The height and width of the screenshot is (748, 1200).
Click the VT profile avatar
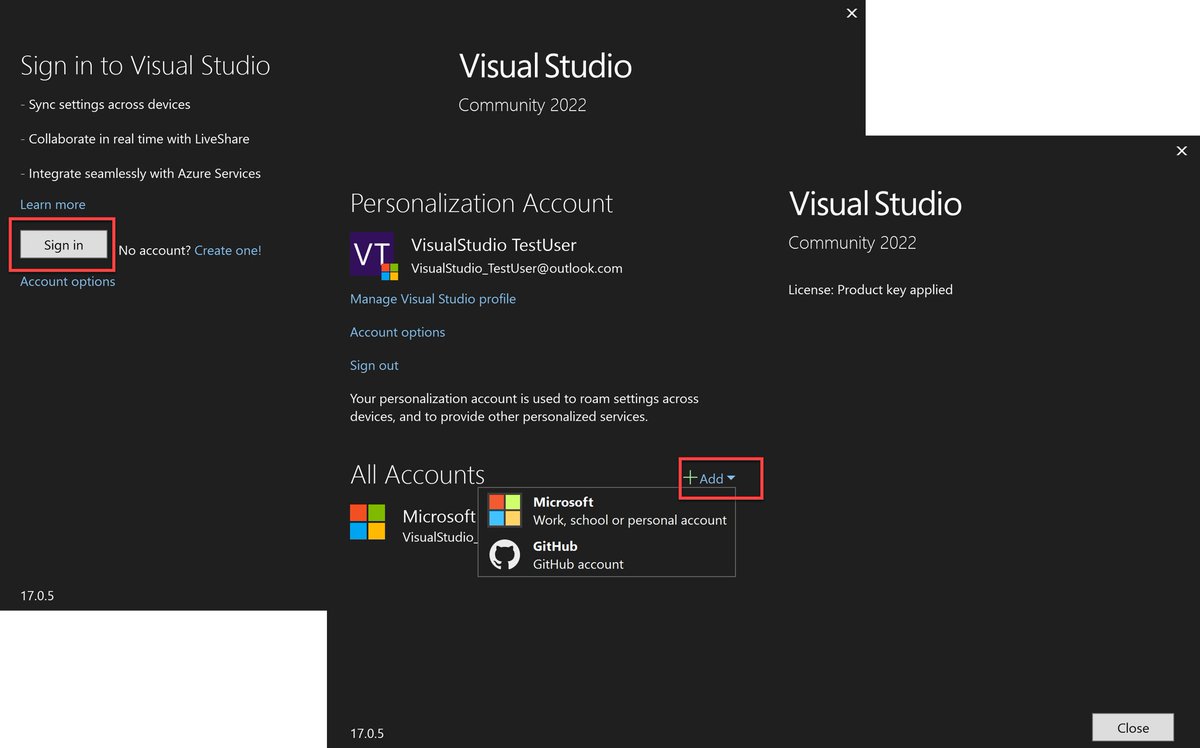click(x=374, y=255)
